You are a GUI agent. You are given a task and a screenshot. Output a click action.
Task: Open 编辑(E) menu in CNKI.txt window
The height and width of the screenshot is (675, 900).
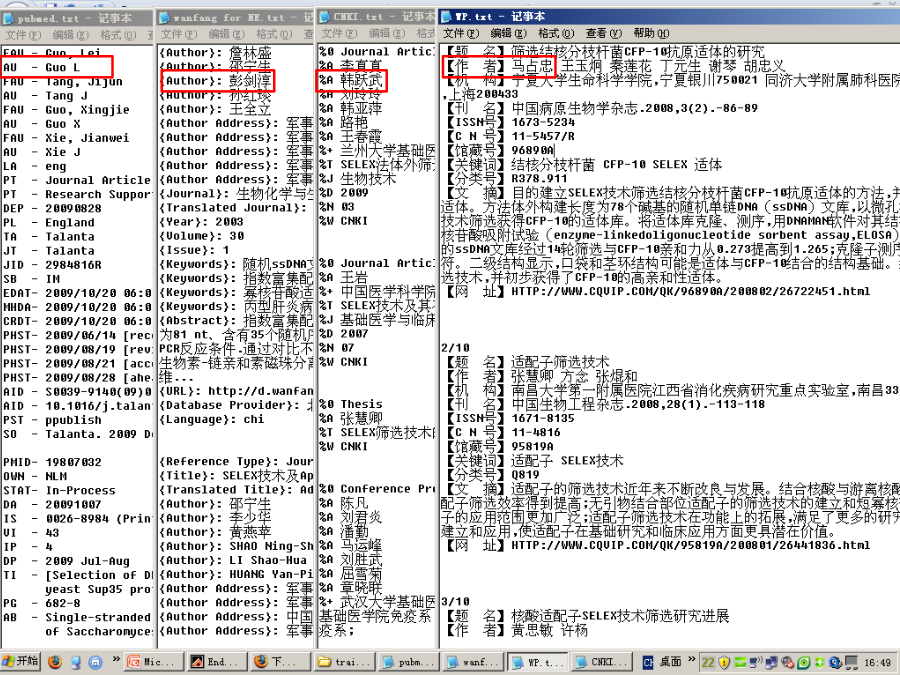(387, 33)
